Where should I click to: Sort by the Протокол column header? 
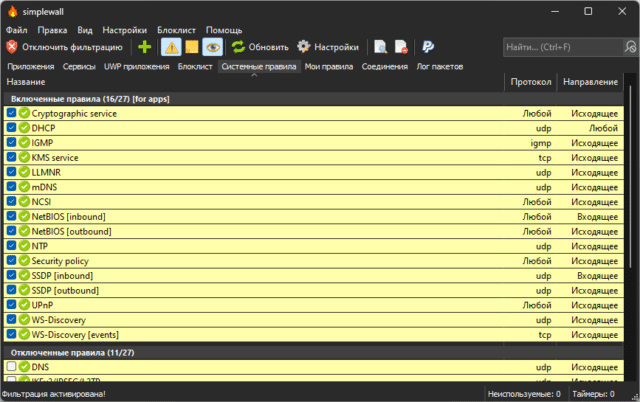(x=531, y=82)
